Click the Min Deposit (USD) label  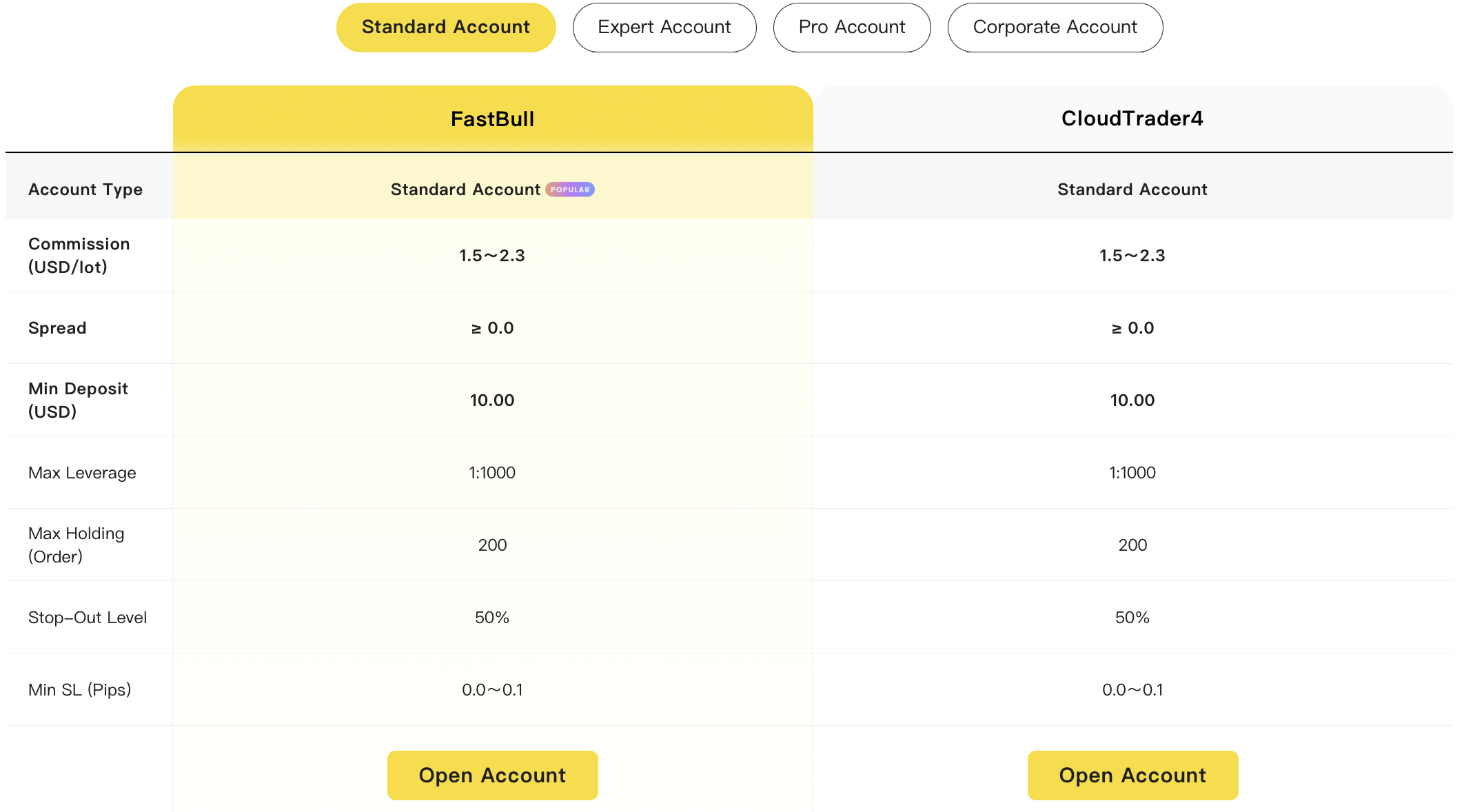(78, 400)
